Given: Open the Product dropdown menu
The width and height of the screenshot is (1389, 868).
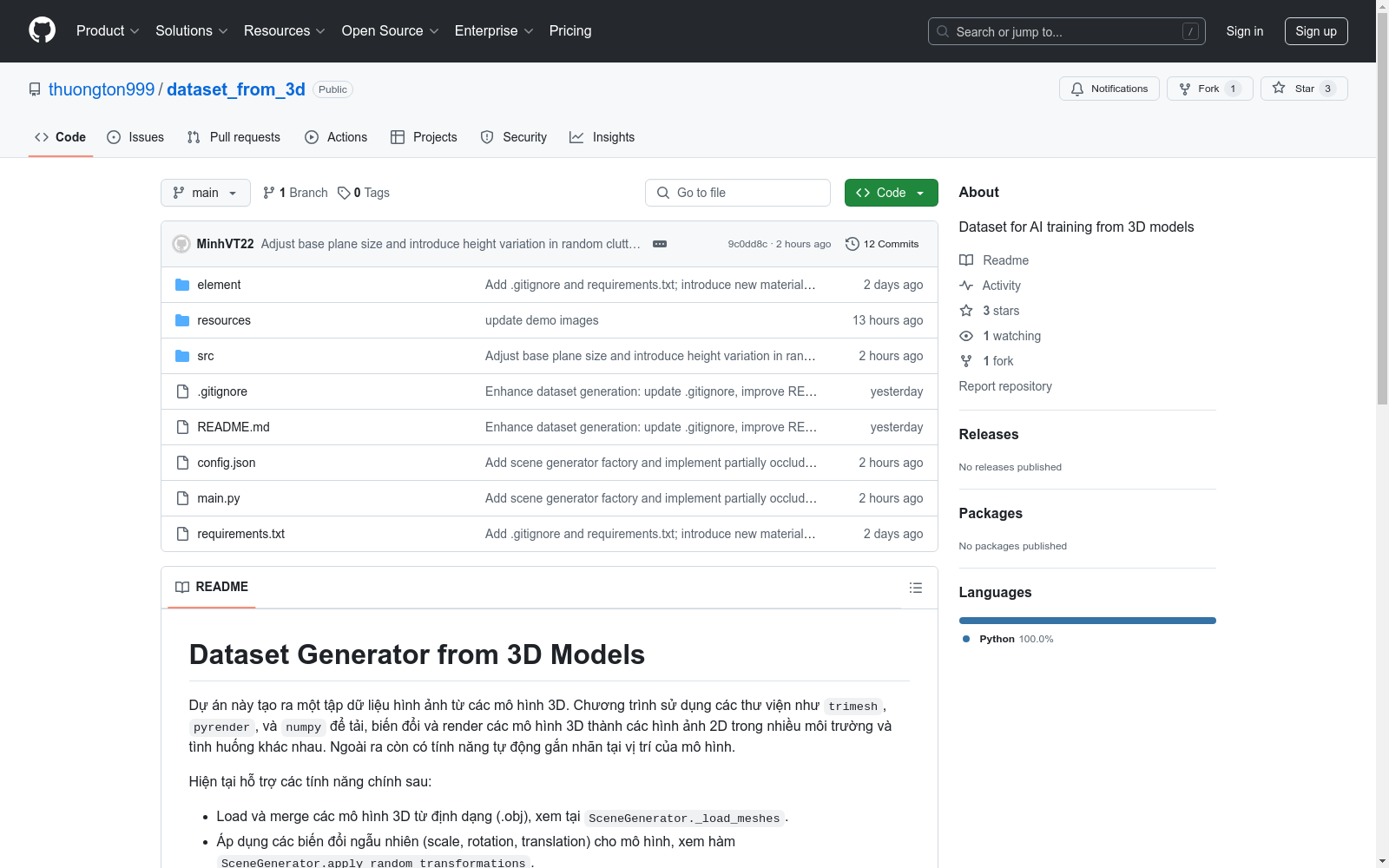Looking at the screenshot, I should tap(108, 30).
